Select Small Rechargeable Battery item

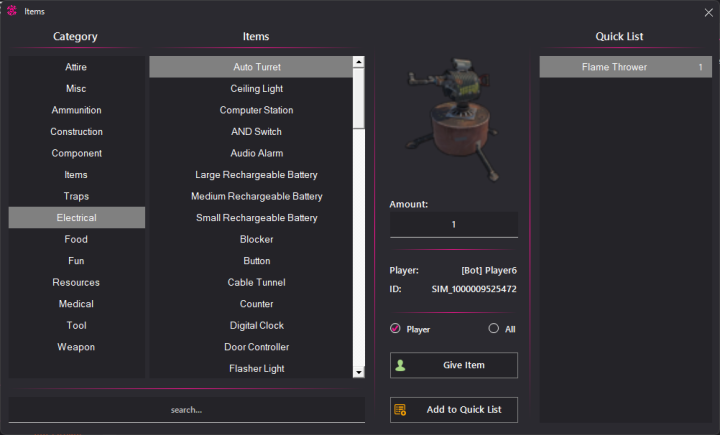pyautogui.click(x=251, y=218)
